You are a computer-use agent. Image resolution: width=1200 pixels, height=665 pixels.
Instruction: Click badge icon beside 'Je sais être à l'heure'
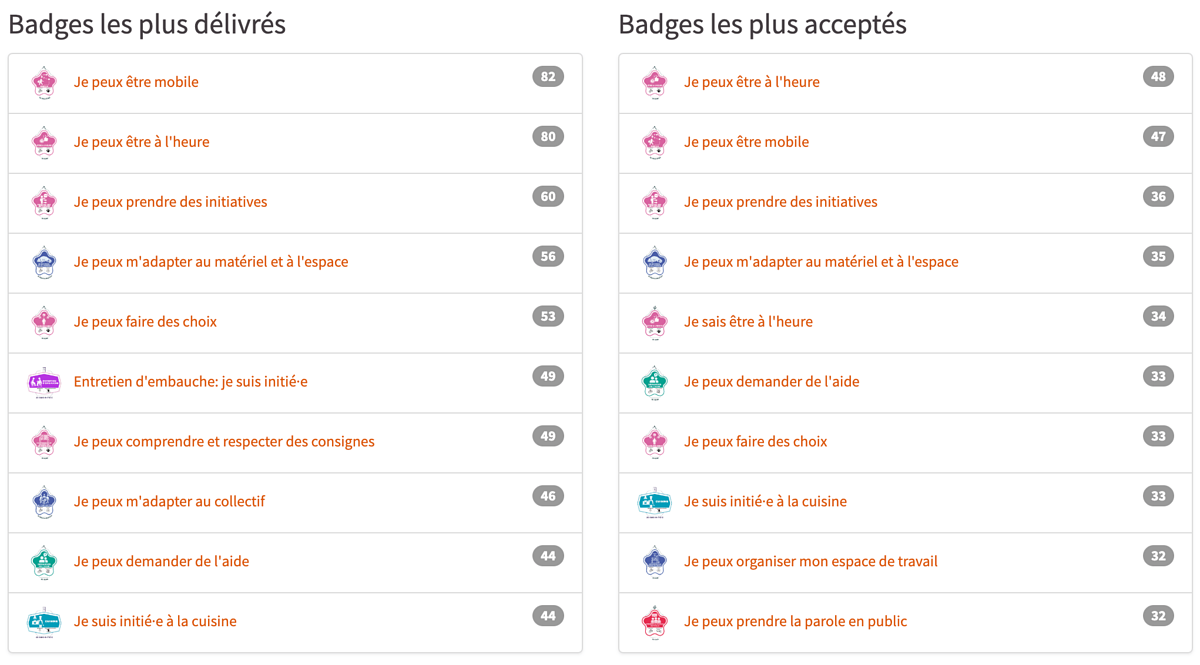(655, 322)
